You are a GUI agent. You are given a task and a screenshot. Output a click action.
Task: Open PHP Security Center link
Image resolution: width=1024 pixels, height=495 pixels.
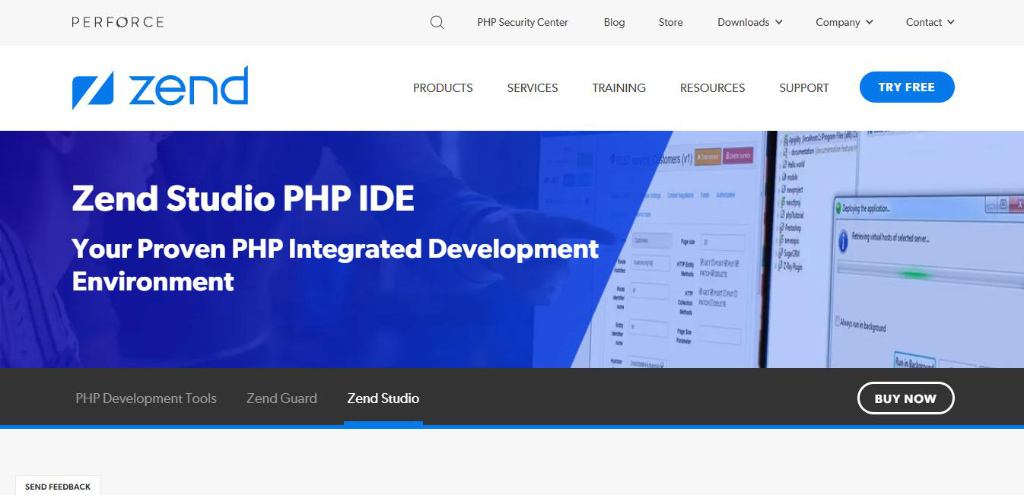click(522, 22)
